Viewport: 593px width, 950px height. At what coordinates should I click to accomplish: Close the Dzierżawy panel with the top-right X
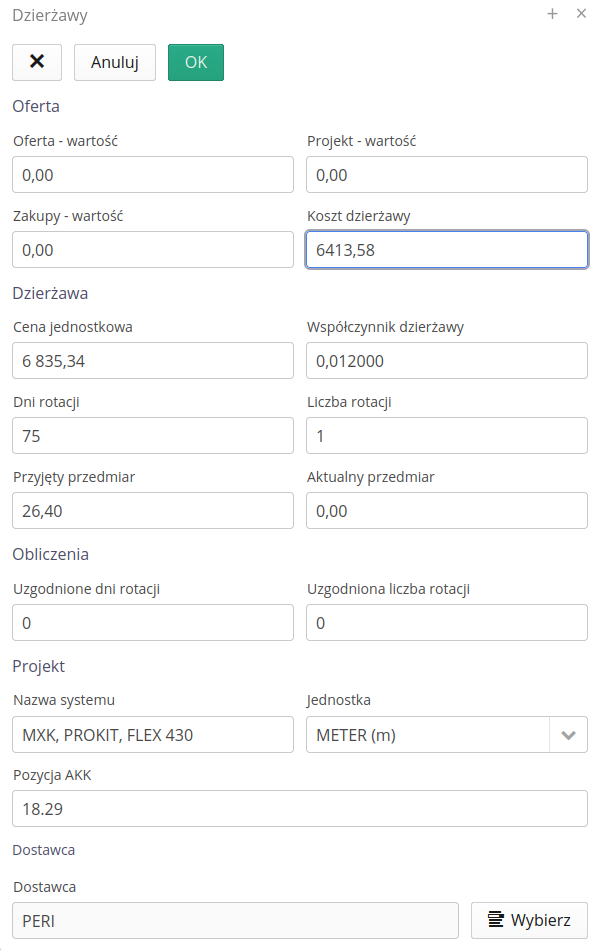tap(581, 13)
